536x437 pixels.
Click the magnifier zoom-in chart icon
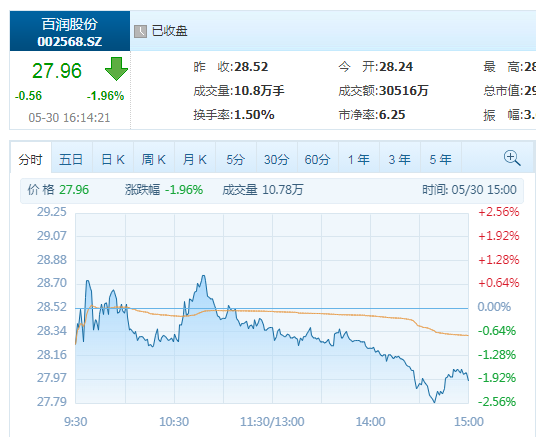[x=512, y=158]
